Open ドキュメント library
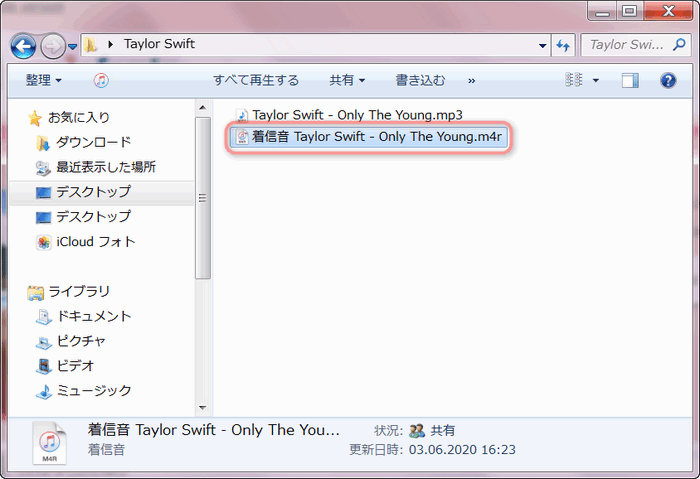This screenshot has width=700, height=479. 94,316
